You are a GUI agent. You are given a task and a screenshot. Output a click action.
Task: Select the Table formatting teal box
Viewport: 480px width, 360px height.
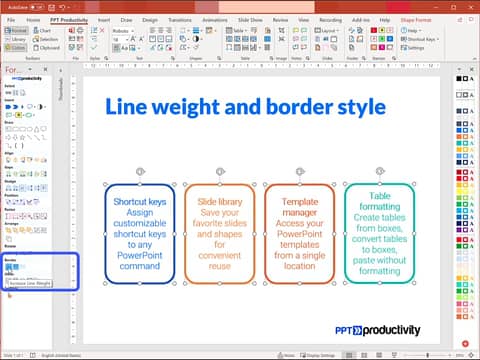(x=380, y=234)
